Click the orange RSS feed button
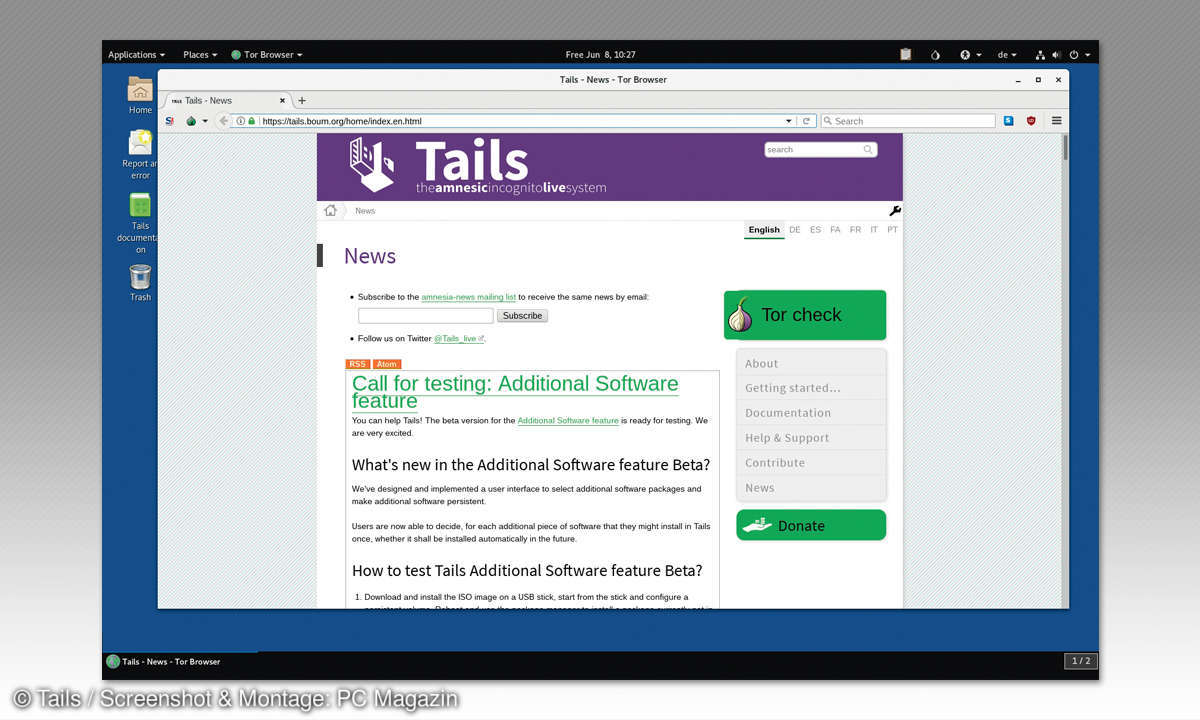Screen dimensions: 1200x720 coord(357,364)
